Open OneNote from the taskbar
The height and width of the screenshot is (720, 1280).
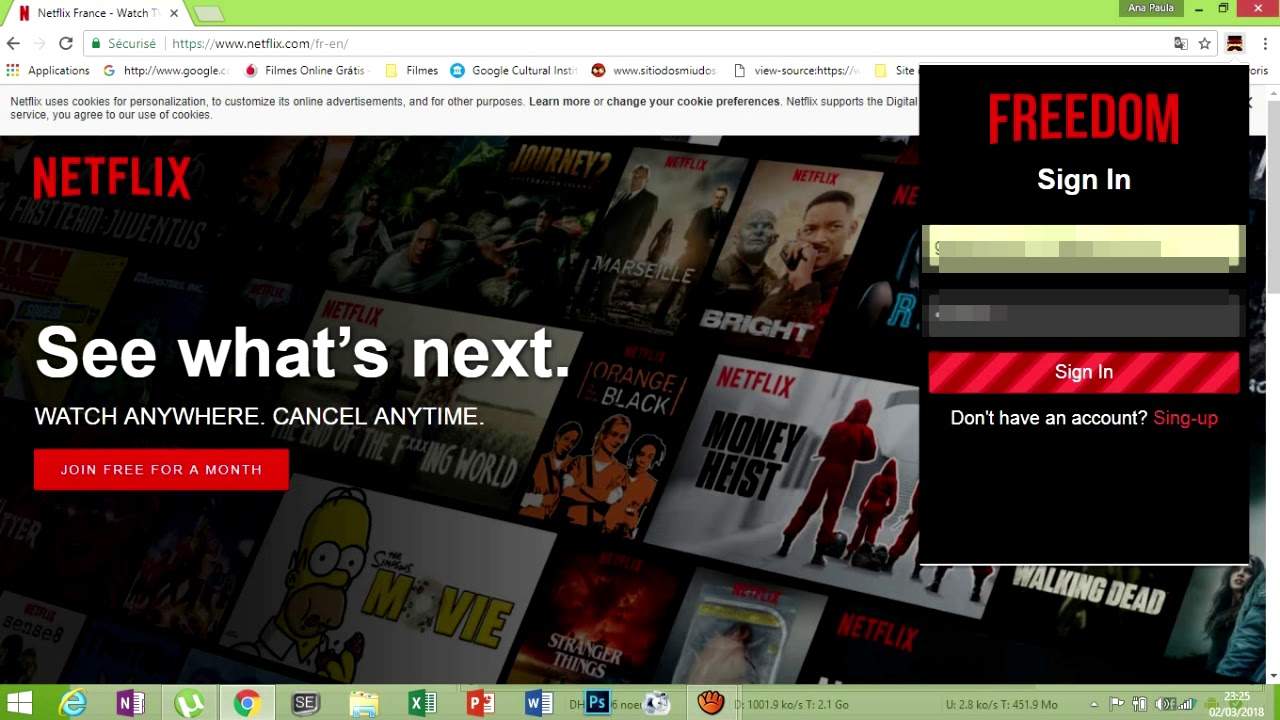pos(131,703)
